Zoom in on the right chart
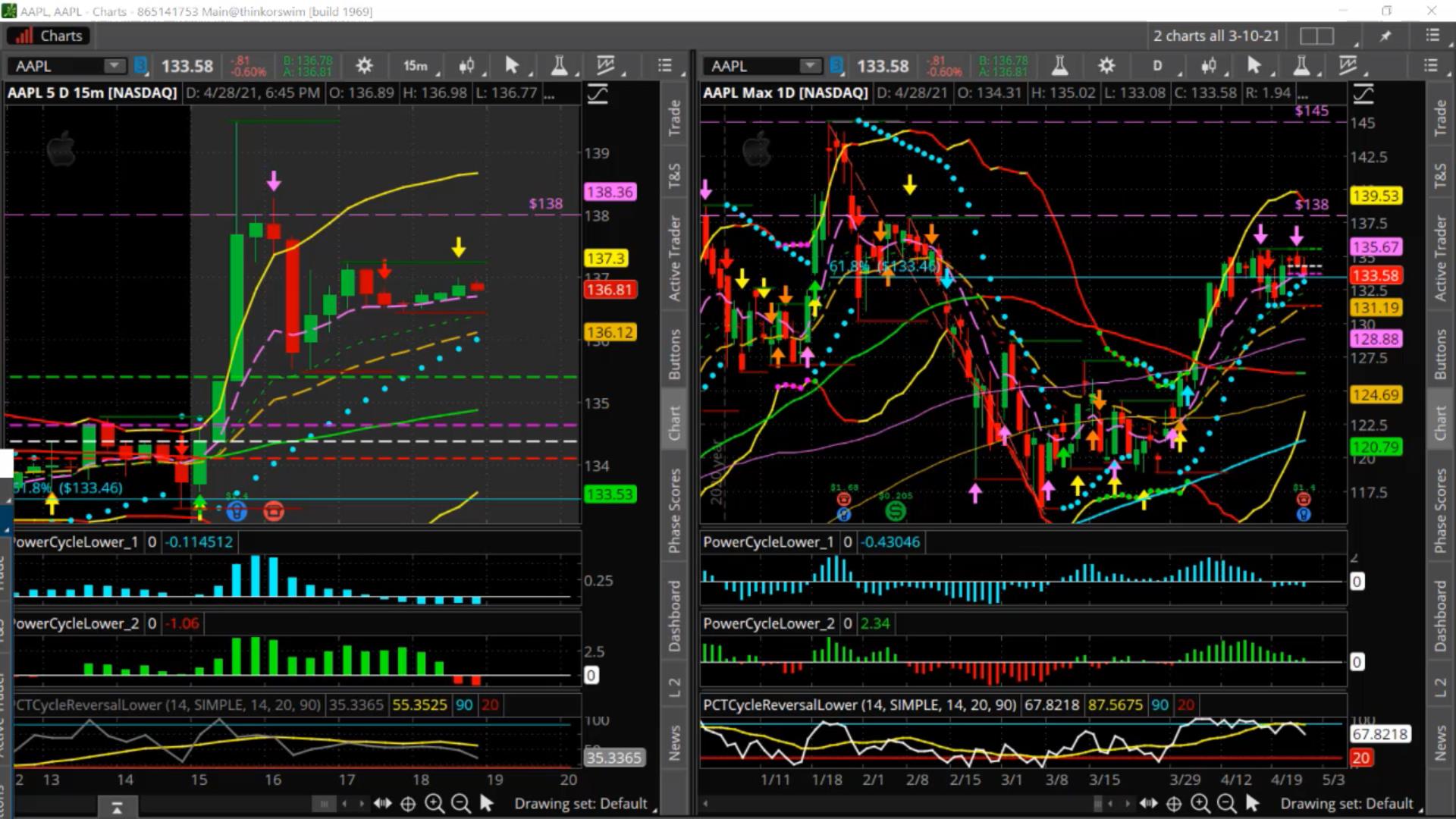1456x819 pixels. click(1200, 803)
